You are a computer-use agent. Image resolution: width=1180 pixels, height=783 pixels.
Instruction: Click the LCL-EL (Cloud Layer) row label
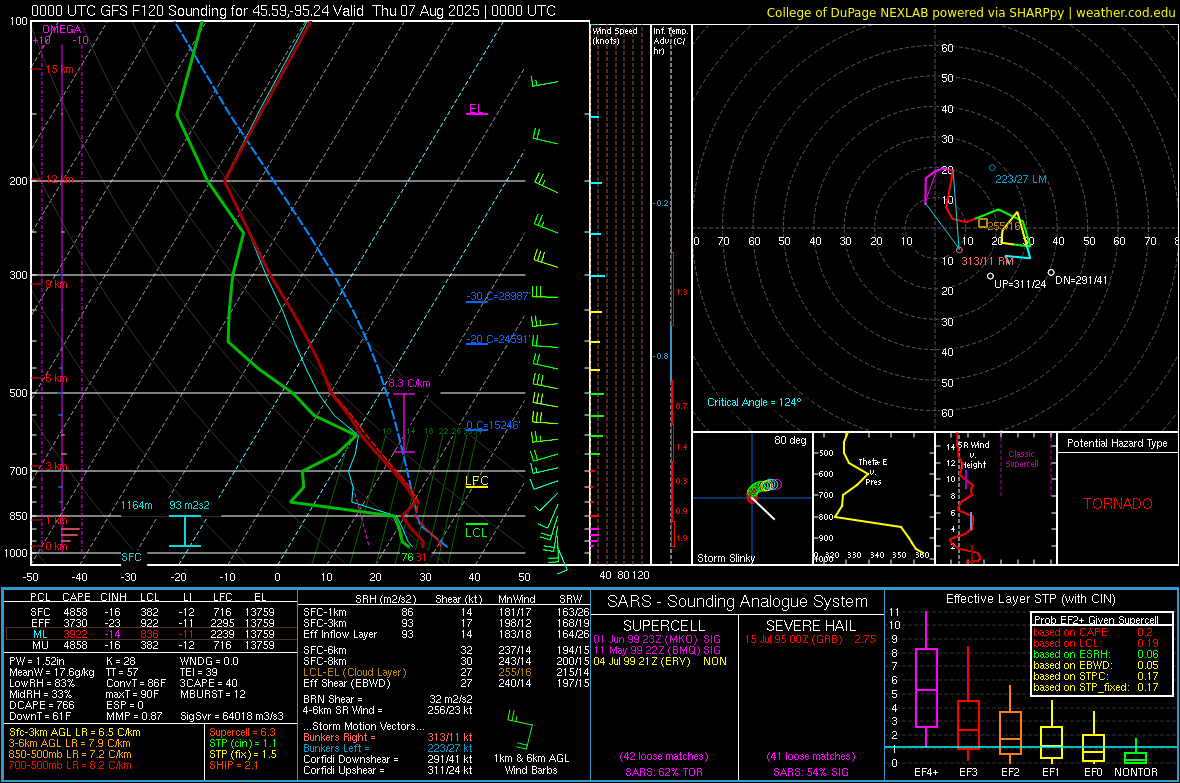354,672
